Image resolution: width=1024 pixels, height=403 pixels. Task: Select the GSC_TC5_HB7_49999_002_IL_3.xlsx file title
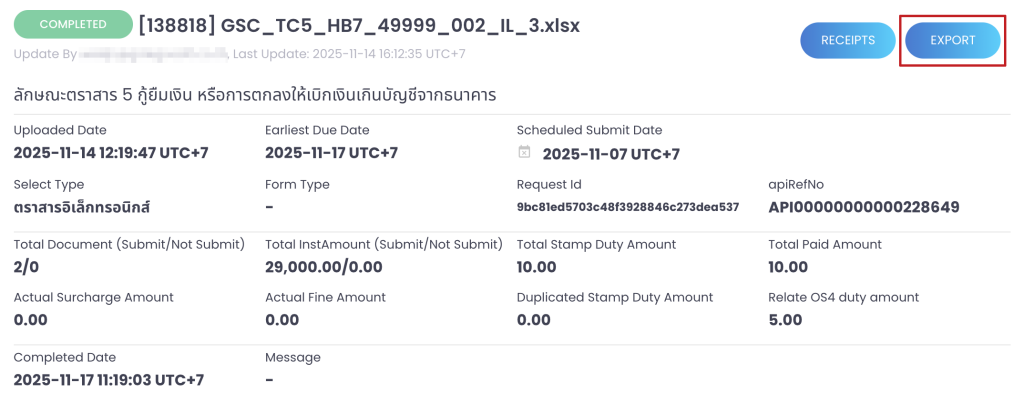pos(358,25)
